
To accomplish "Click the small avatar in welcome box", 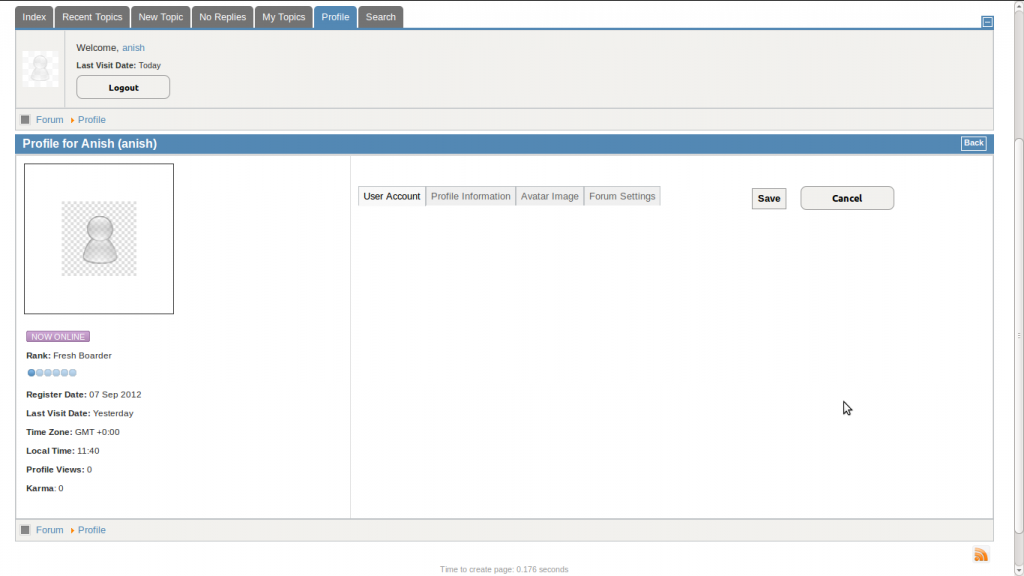I will (40, 68).
